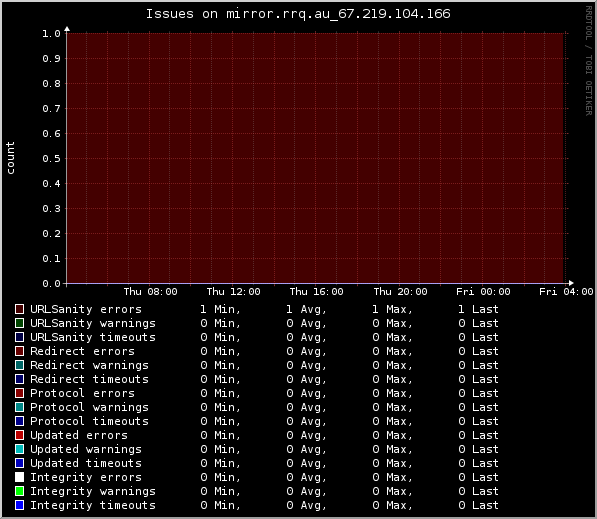Click the Updated timeouts legend swatch
The width and height of the screenshot is (597, 519).
tap(19, 463)
